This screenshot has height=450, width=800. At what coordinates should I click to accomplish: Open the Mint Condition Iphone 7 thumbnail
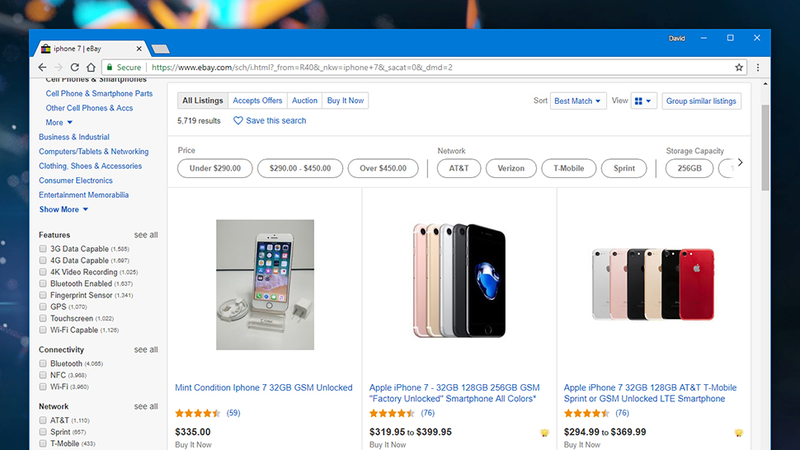(265, 285)
